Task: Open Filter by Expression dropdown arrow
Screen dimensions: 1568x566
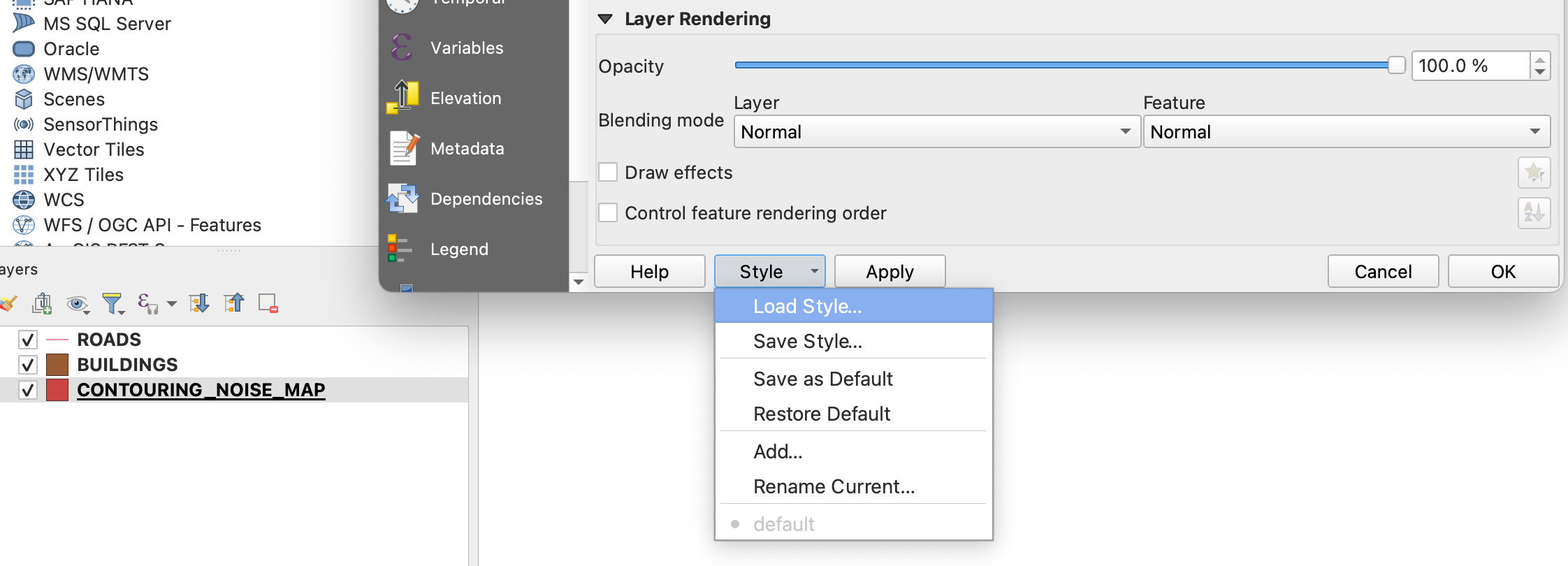Action: click(172, 303)
